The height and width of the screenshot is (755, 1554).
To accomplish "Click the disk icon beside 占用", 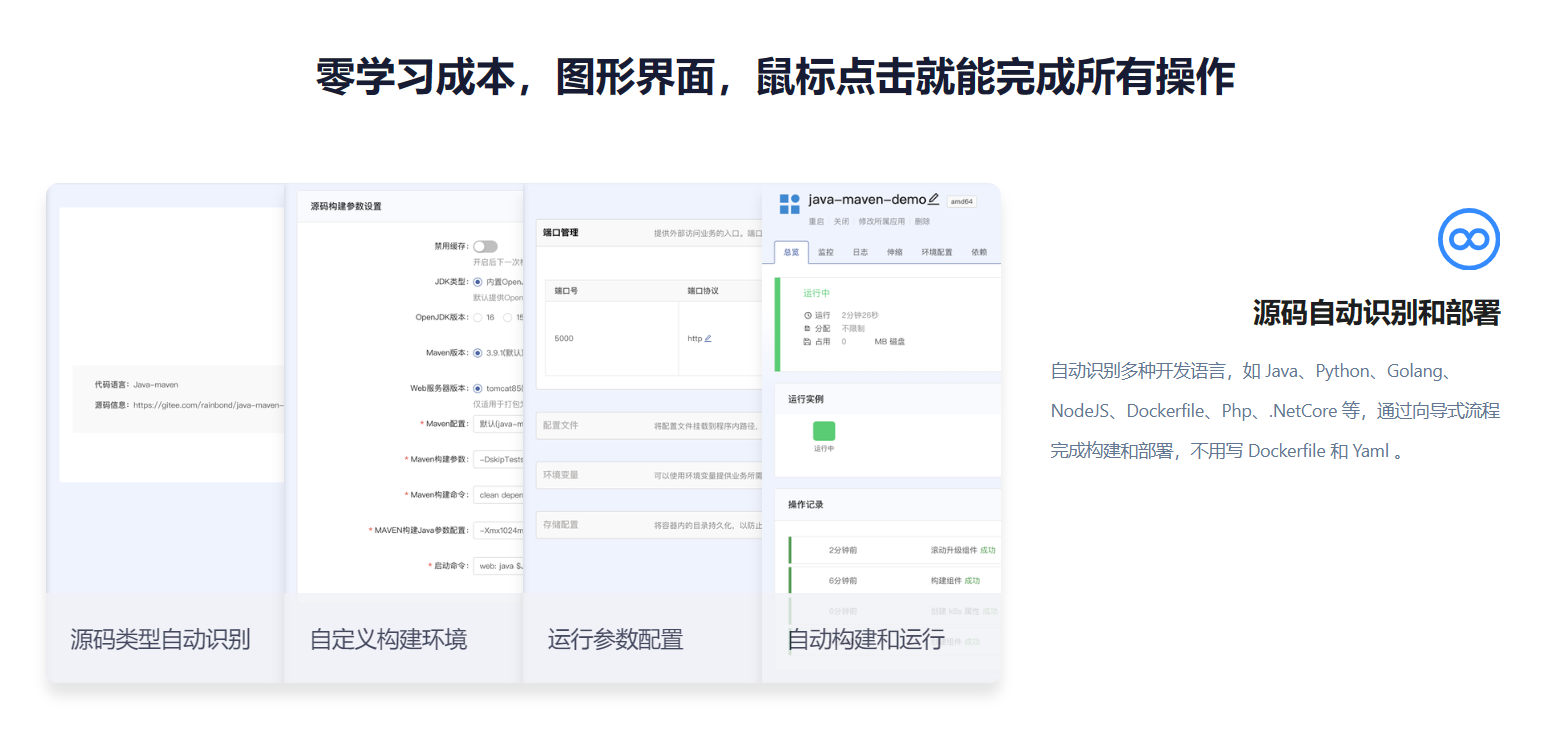I will [x=807, y=342].
